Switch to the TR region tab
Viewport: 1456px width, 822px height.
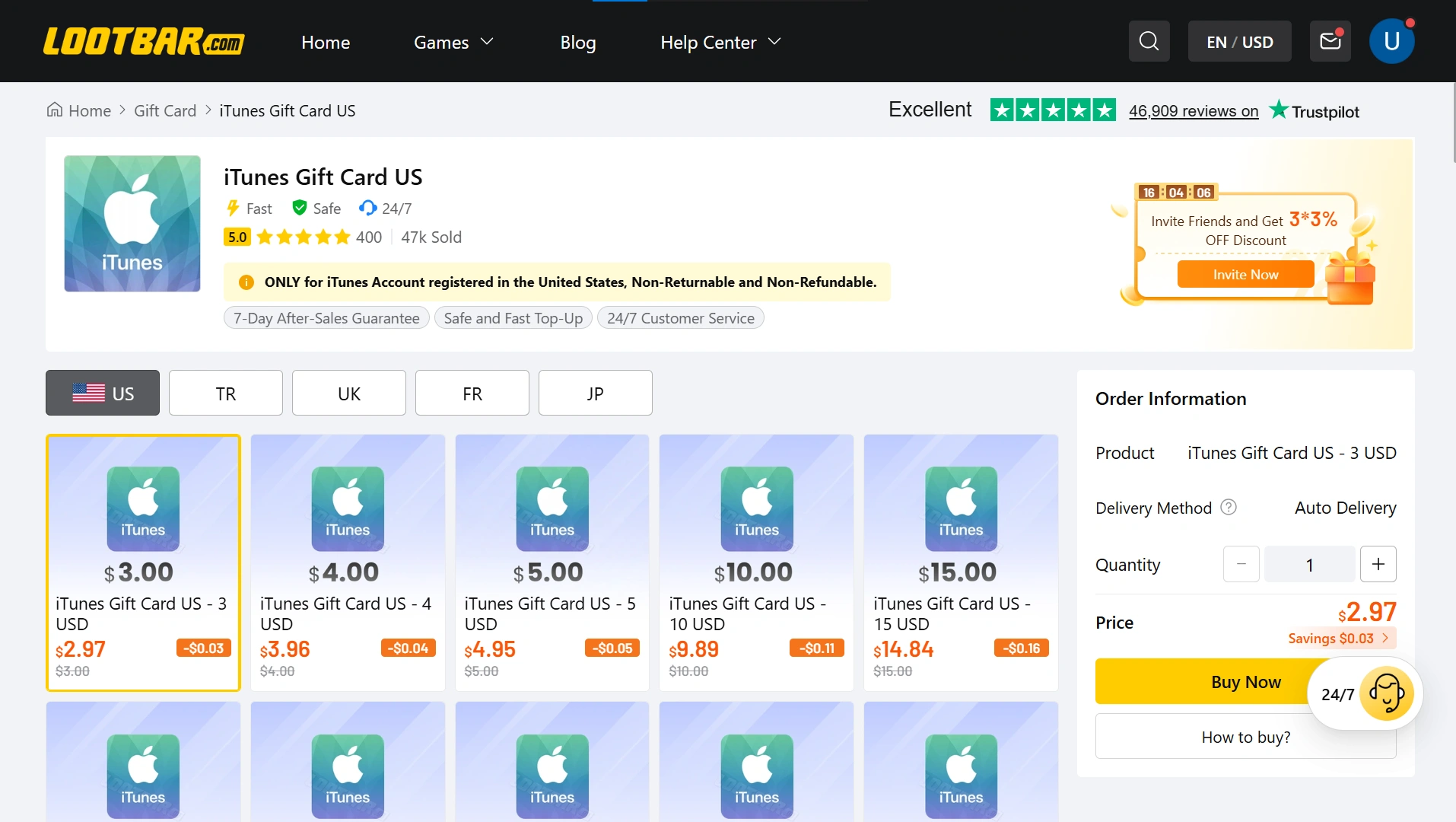point(226,393)
